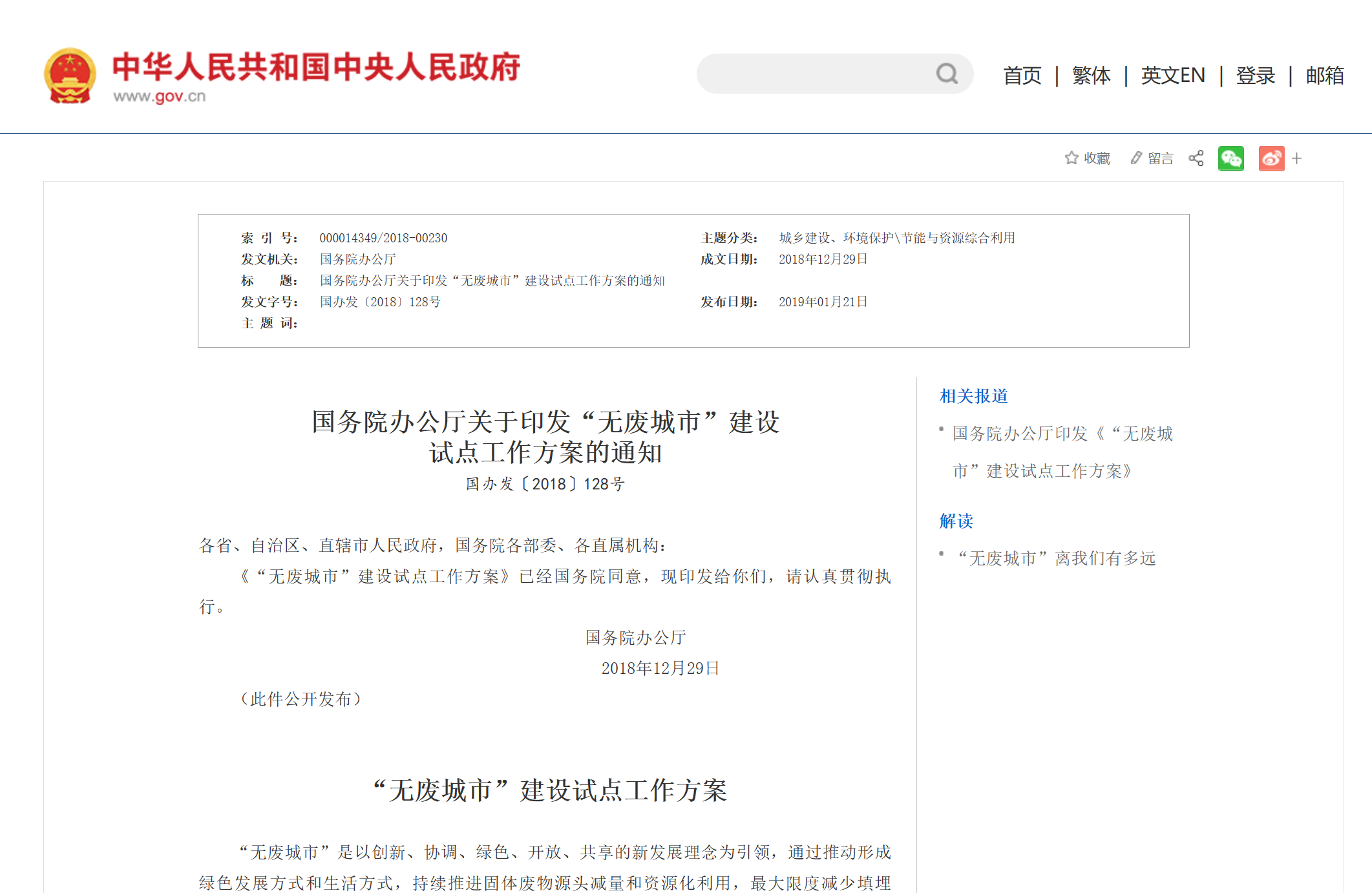Open more sharing options via plus icon

tap(1296, 158)
